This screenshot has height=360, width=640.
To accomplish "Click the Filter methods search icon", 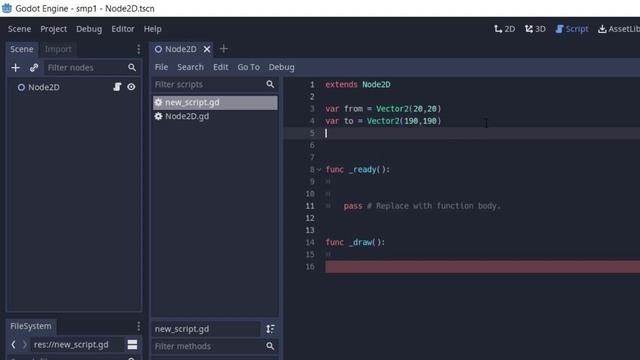I will [270, 346].
